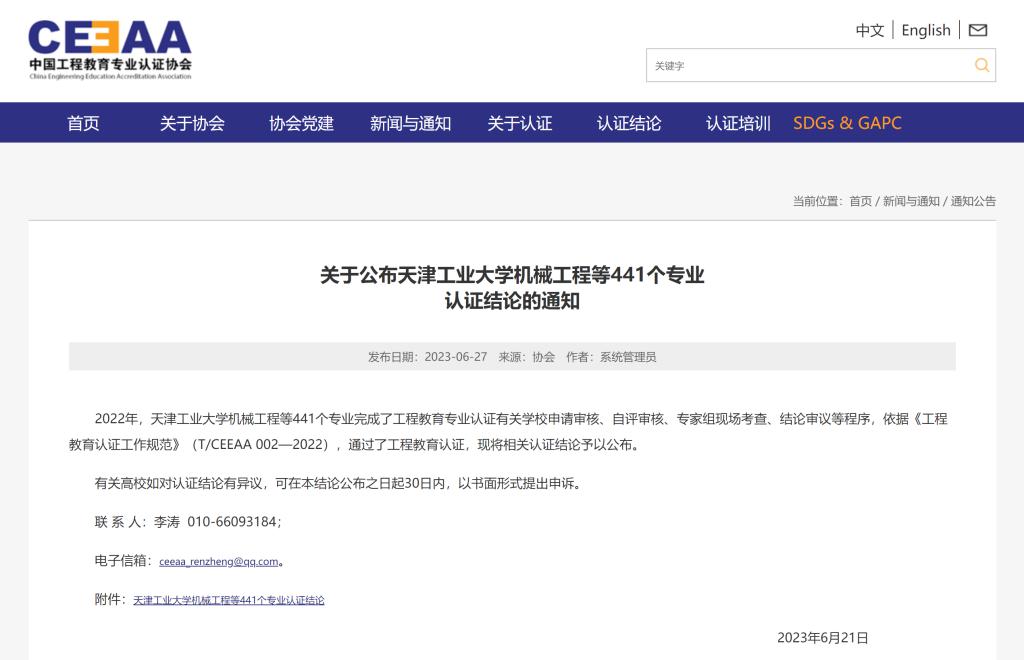
Task: Go to 首页 in the breadcrumb
Action: (860, 201)
